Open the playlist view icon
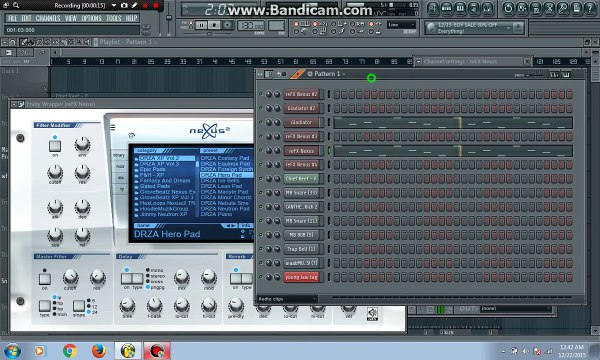The width and height of the screenshot is (600, 360). tap(433, 8)
